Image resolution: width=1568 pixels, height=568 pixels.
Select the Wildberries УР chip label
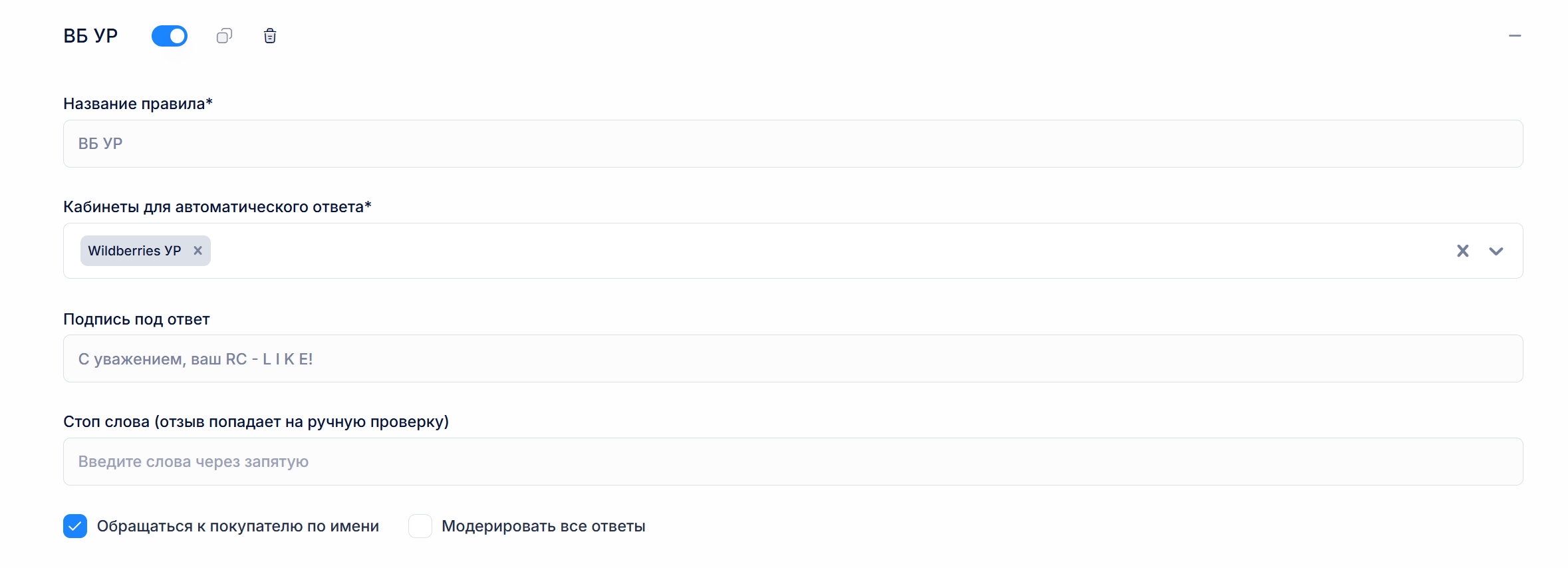click(134, 251)
